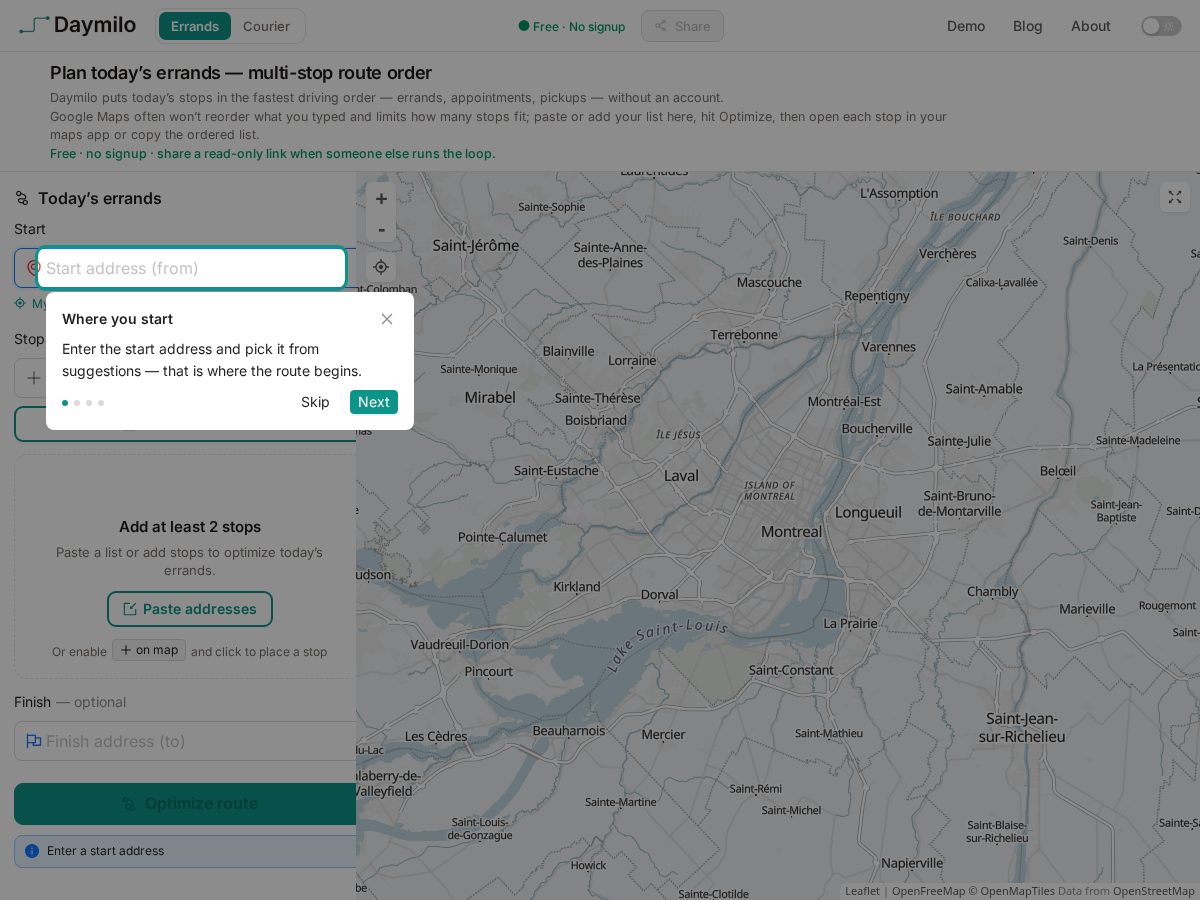Open the OpenStreetMap attribution link
Screen dimensions: 1200x900
(x=1154, y=891)
